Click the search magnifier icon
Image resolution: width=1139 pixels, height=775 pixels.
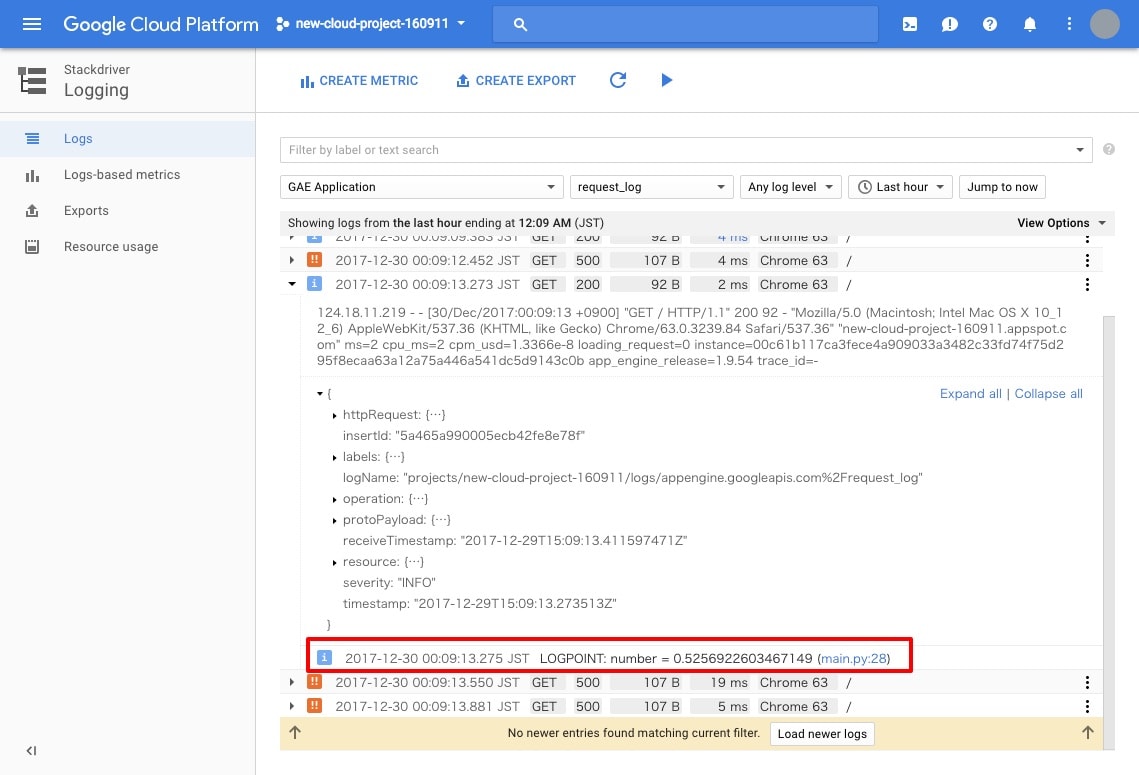point(520,24)
